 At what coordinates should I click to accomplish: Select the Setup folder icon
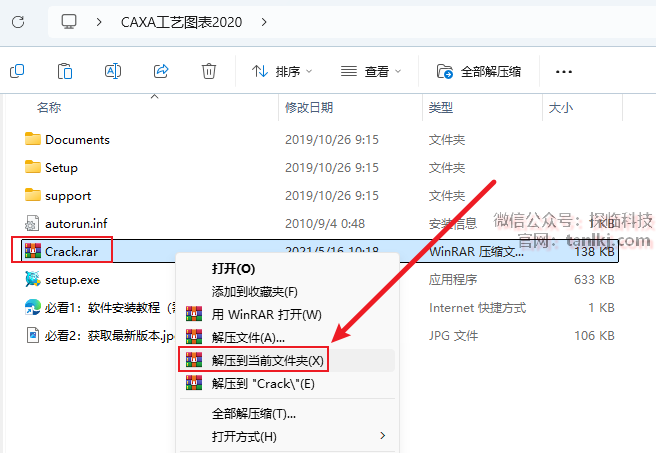33,167
